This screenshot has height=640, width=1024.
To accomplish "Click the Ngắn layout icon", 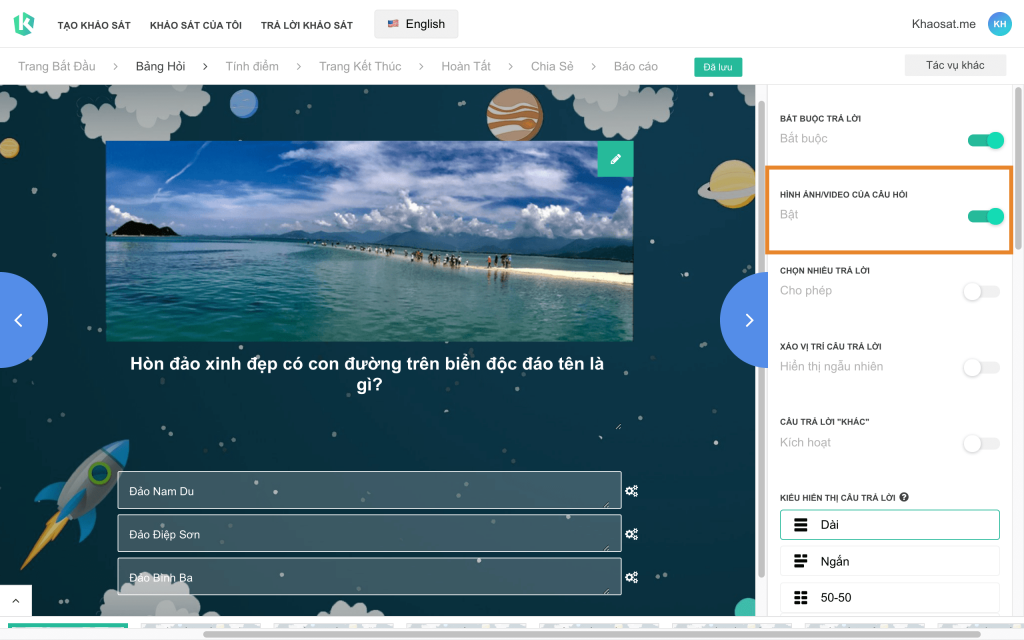I will (x=801, y=561).
